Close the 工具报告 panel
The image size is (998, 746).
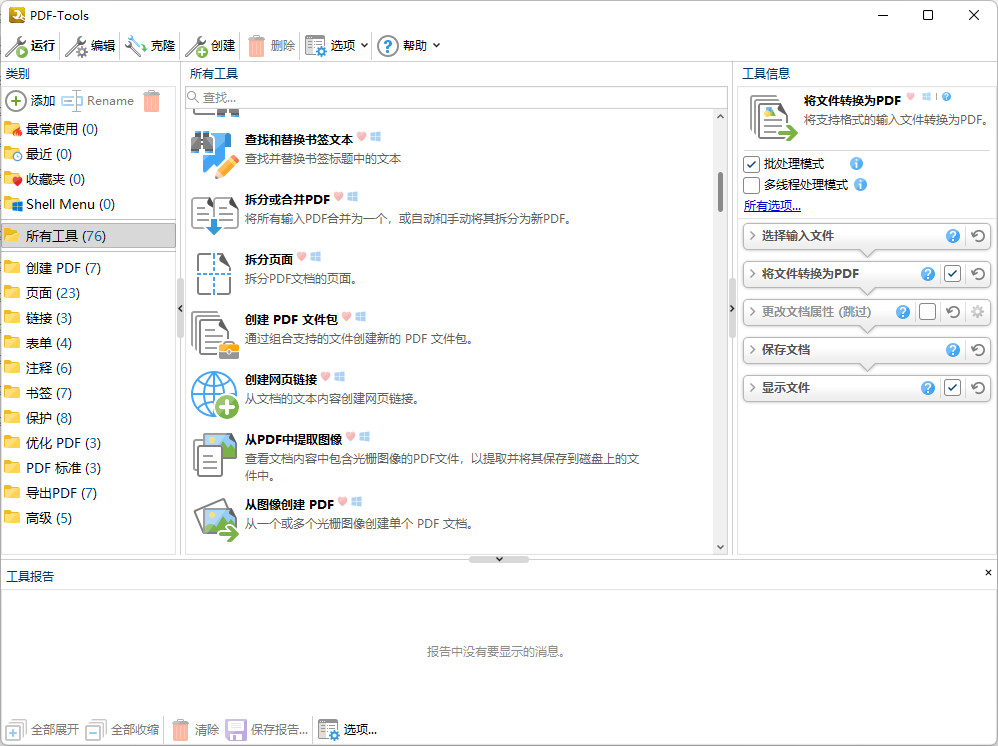tap(988, 573)
